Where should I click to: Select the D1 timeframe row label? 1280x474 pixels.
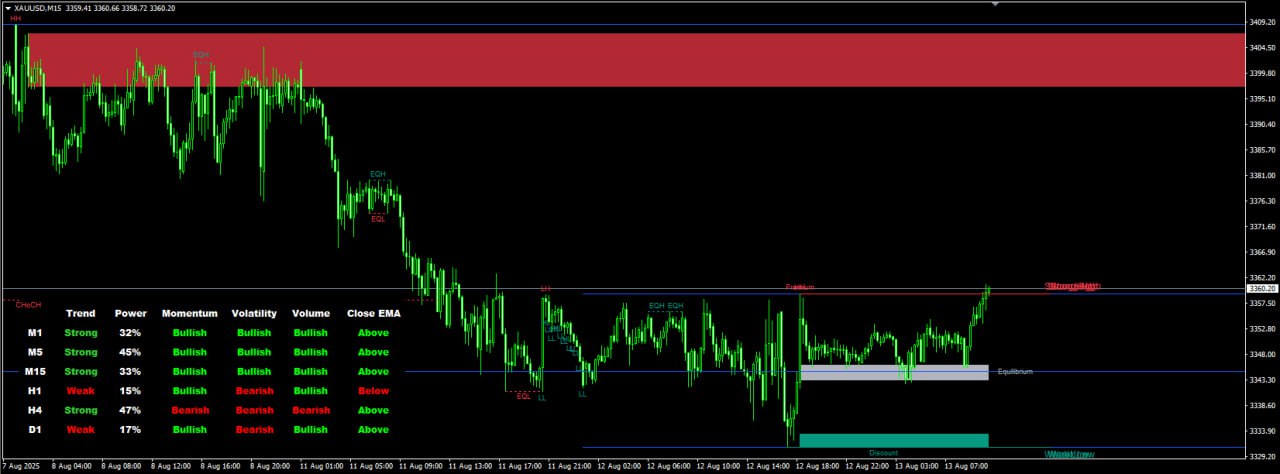pos(35,430)
